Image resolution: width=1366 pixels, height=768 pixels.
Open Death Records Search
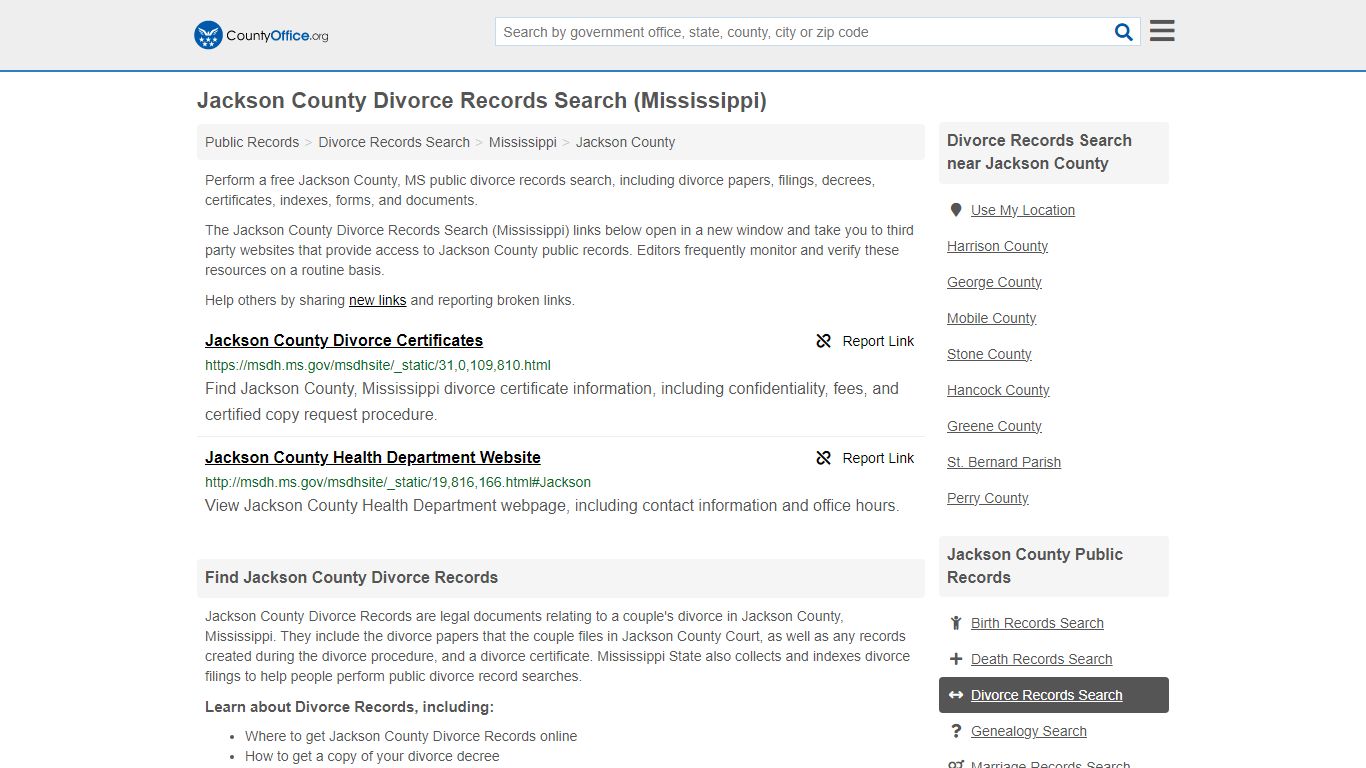click(1041, 659)
